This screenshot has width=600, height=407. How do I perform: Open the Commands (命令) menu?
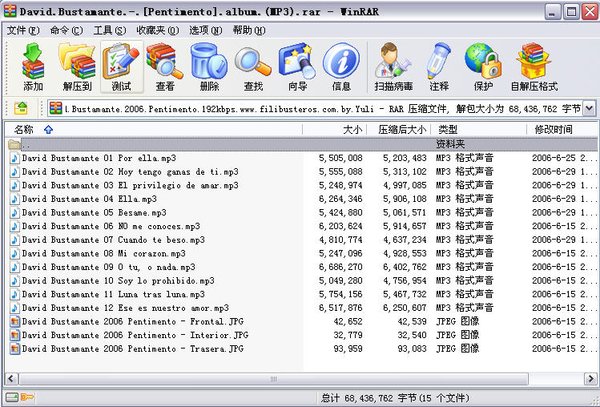point(66,30)
